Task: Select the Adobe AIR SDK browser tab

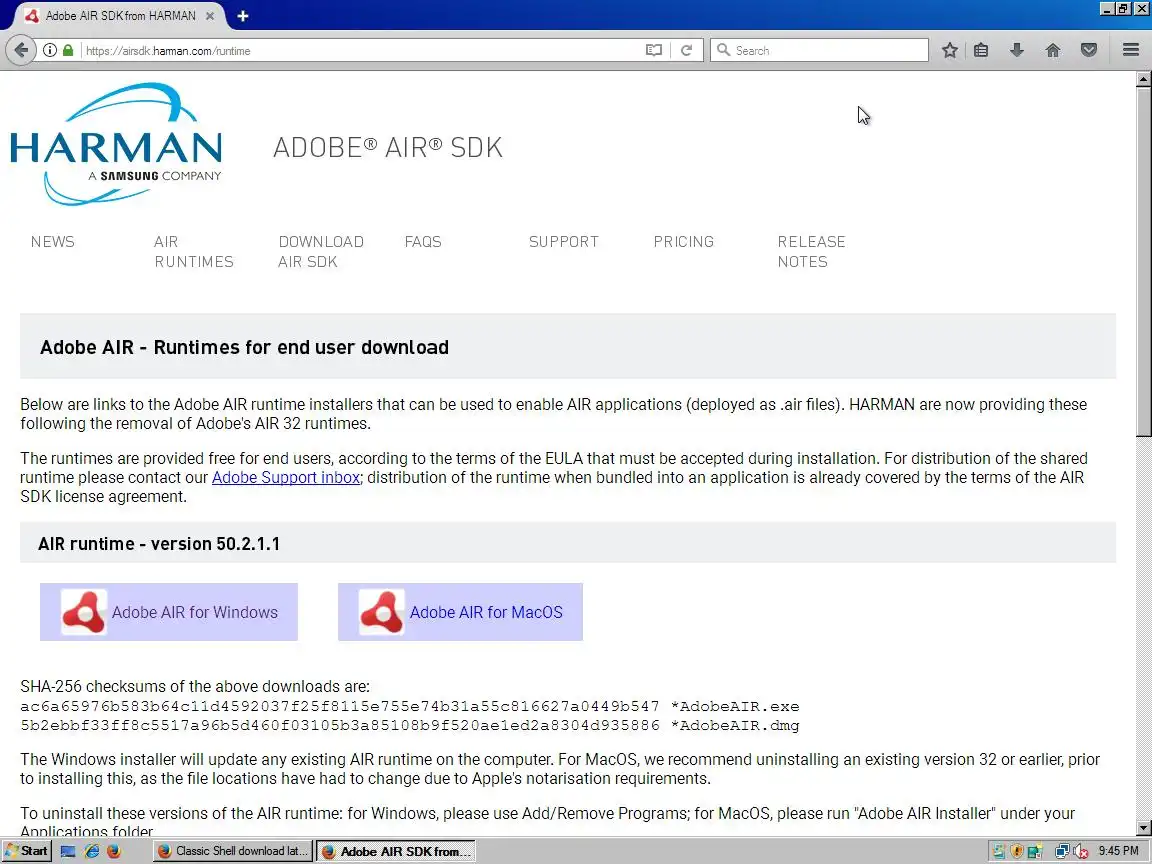Action: [120, 15]
